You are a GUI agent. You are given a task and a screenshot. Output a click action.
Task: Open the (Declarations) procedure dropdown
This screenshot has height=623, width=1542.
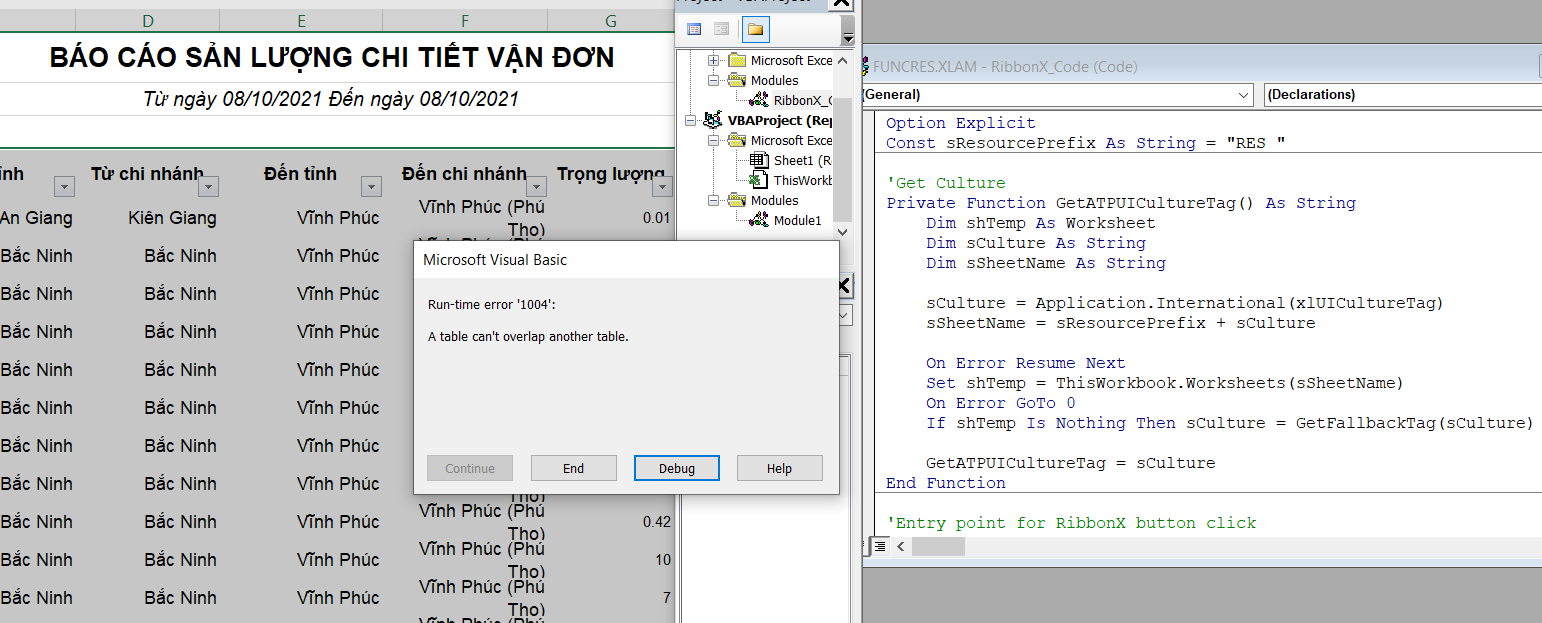coord(1403,95)
